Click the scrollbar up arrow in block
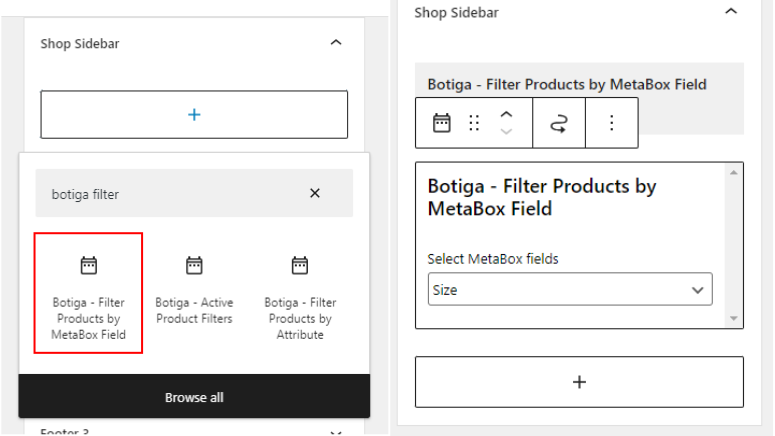 point(733,173)
